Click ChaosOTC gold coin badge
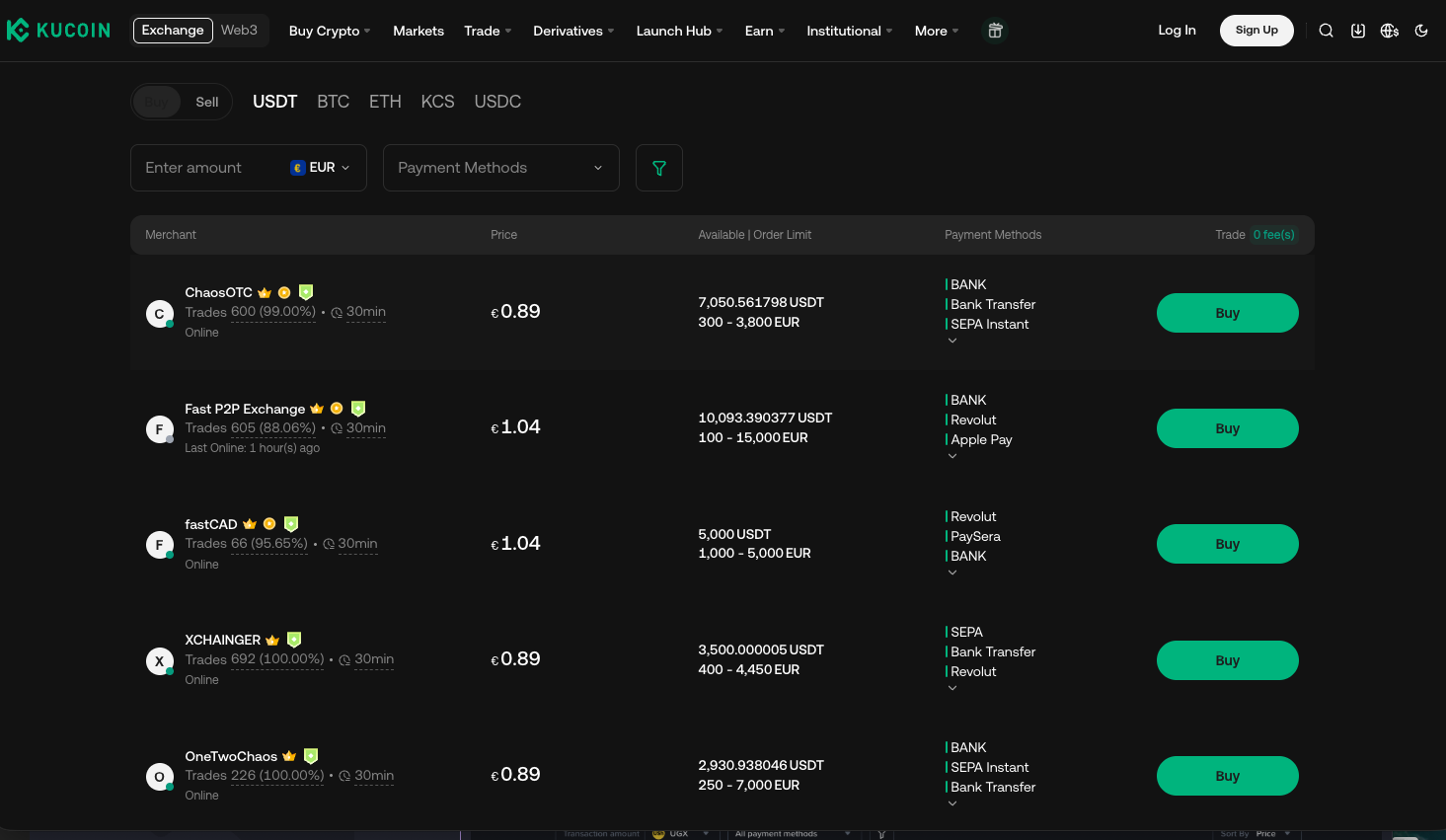Screen dimensions: 1446x840 284,293
